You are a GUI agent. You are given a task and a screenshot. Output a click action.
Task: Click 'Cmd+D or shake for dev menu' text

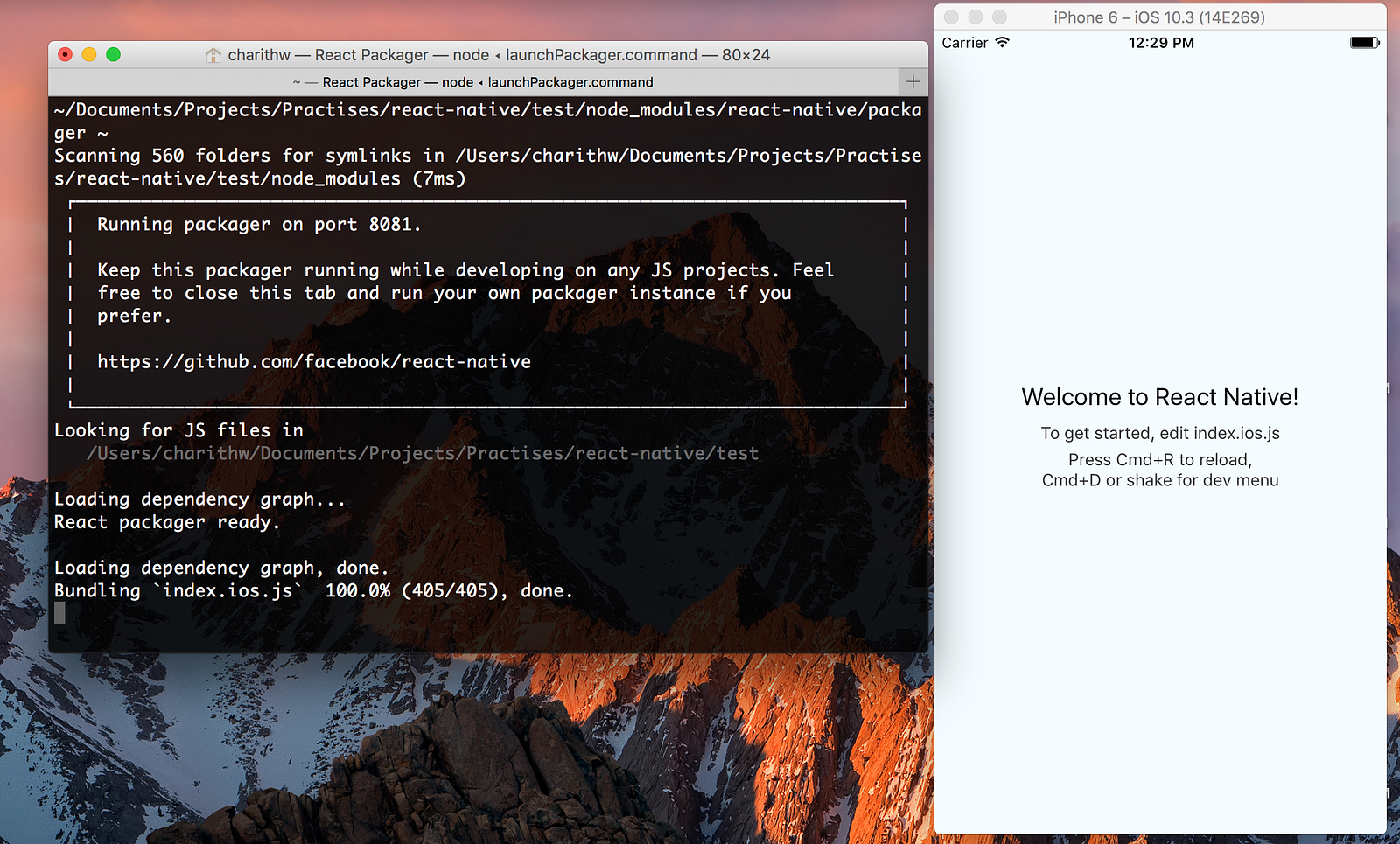(x=1160, y=480)
